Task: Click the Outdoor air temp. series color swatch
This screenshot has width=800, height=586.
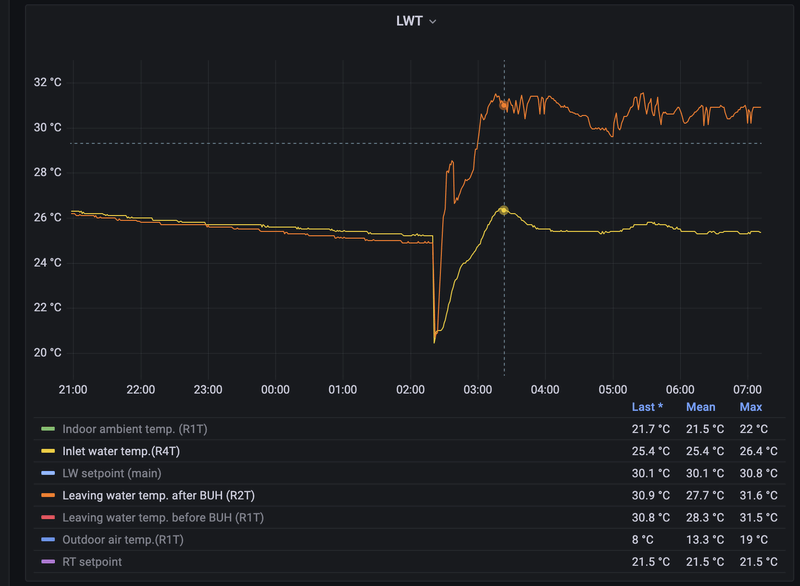Action: pyautogui.click(x=48, y=540)
